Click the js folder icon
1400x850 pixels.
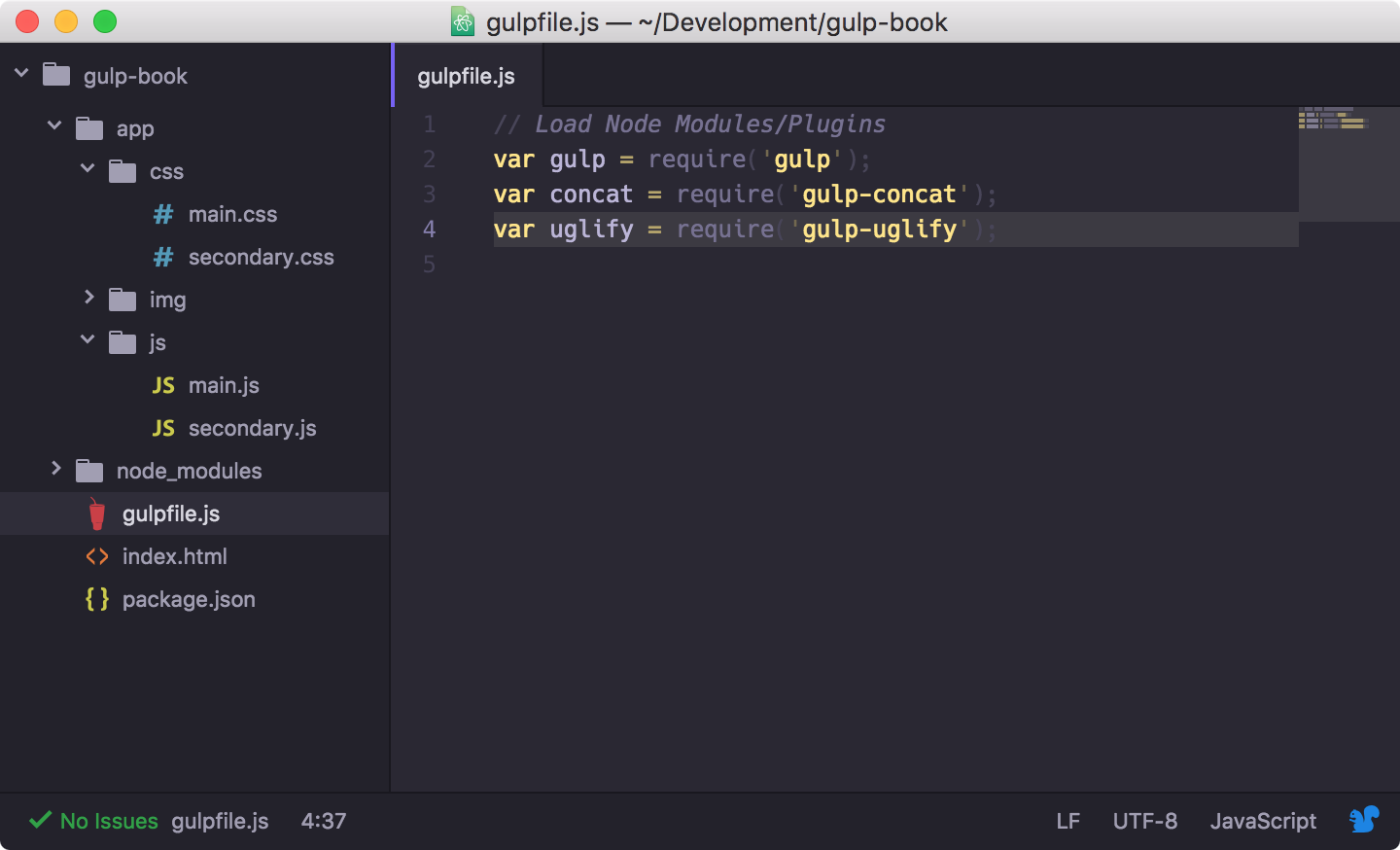(x=122, y=342)
